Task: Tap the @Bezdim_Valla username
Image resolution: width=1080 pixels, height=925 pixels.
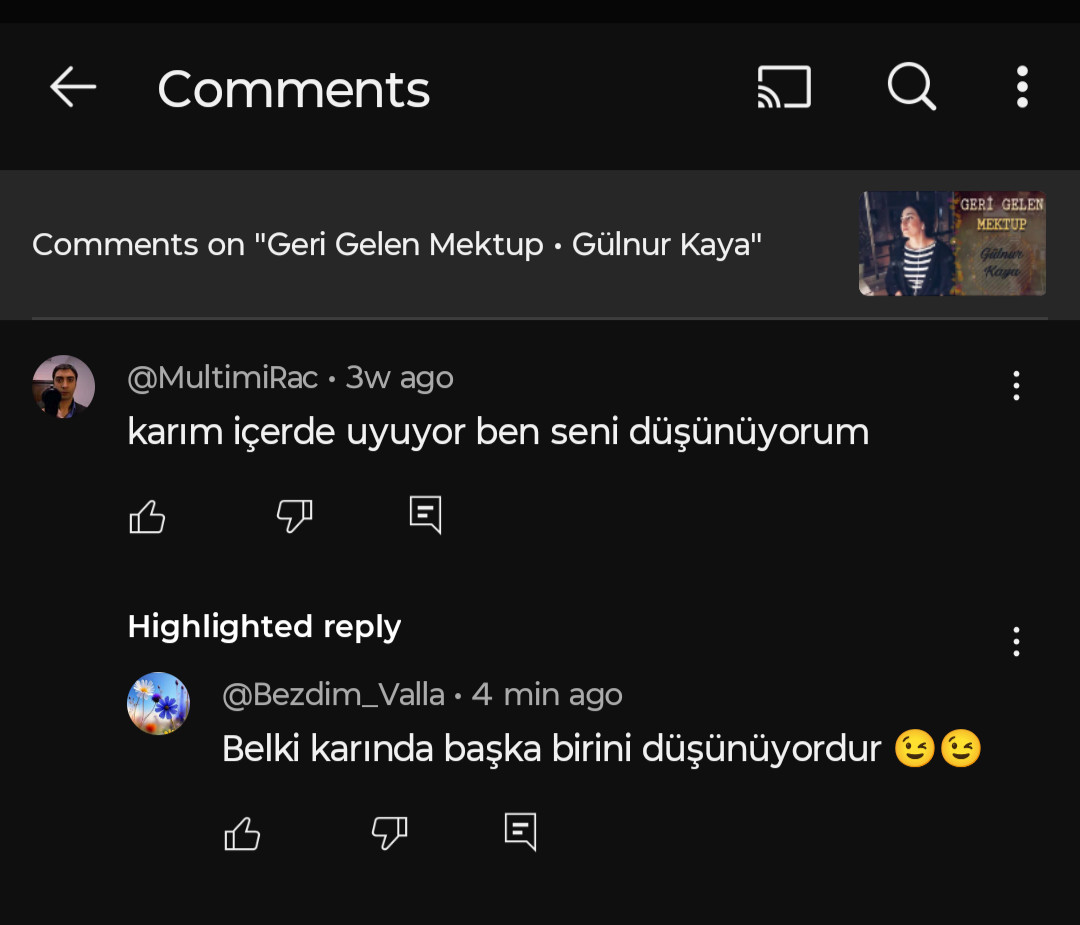Action: tap(333, 695)
